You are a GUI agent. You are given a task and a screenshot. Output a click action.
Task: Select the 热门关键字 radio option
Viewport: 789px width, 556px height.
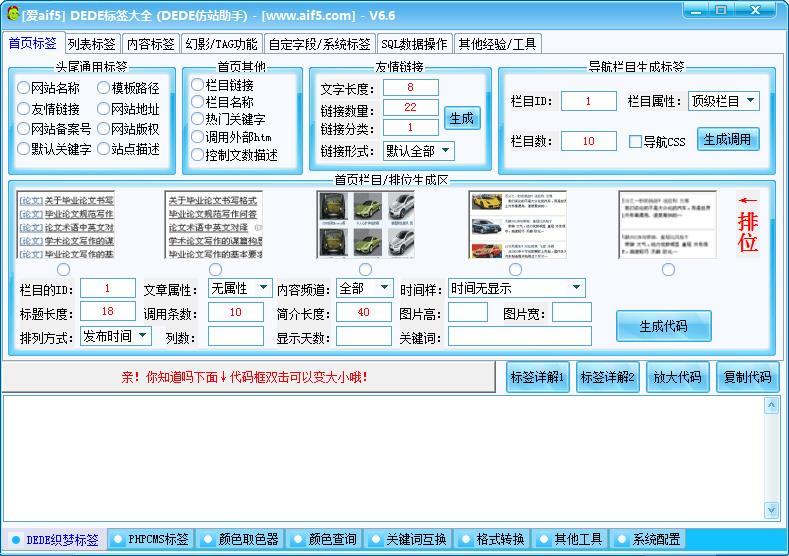(197, 119)
